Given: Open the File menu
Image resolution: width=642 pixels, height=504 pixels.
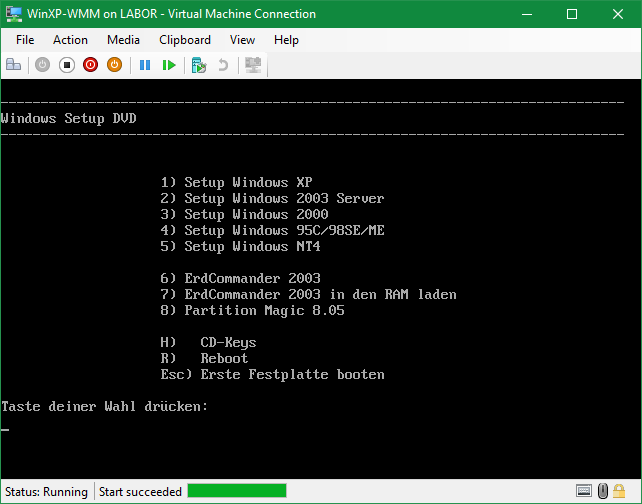Looking at the screenshot, I should [x=25, y=40].
